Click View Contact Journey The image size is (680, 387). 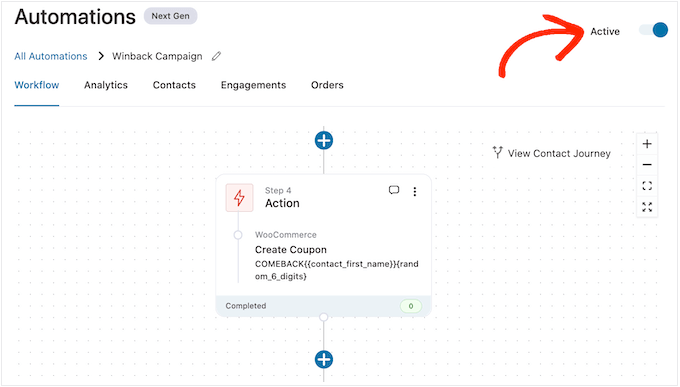pos(552,153)
